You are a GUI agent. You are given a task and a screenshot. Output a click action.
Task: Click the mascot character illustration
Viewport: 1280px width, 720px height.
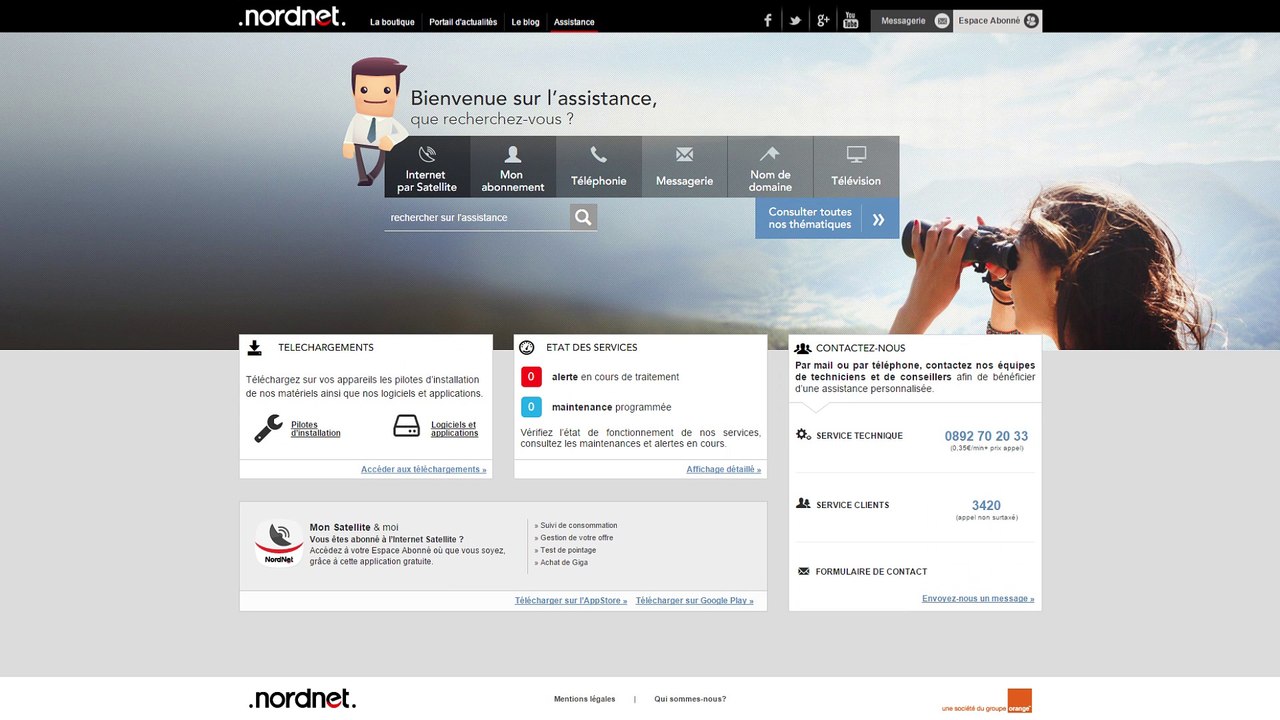[x=374, y=121]
